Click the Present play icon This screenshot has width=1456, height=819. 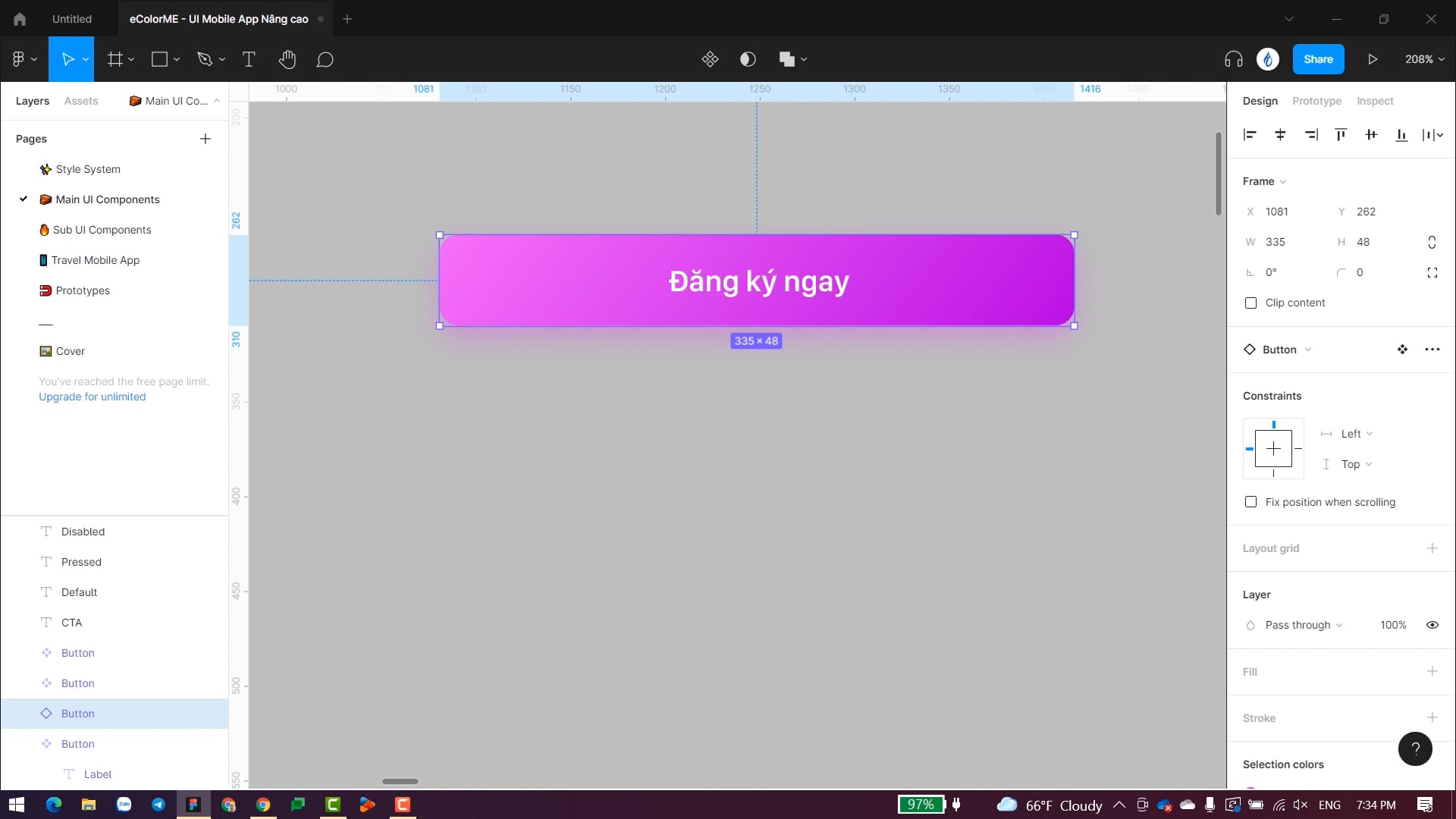1373,59
